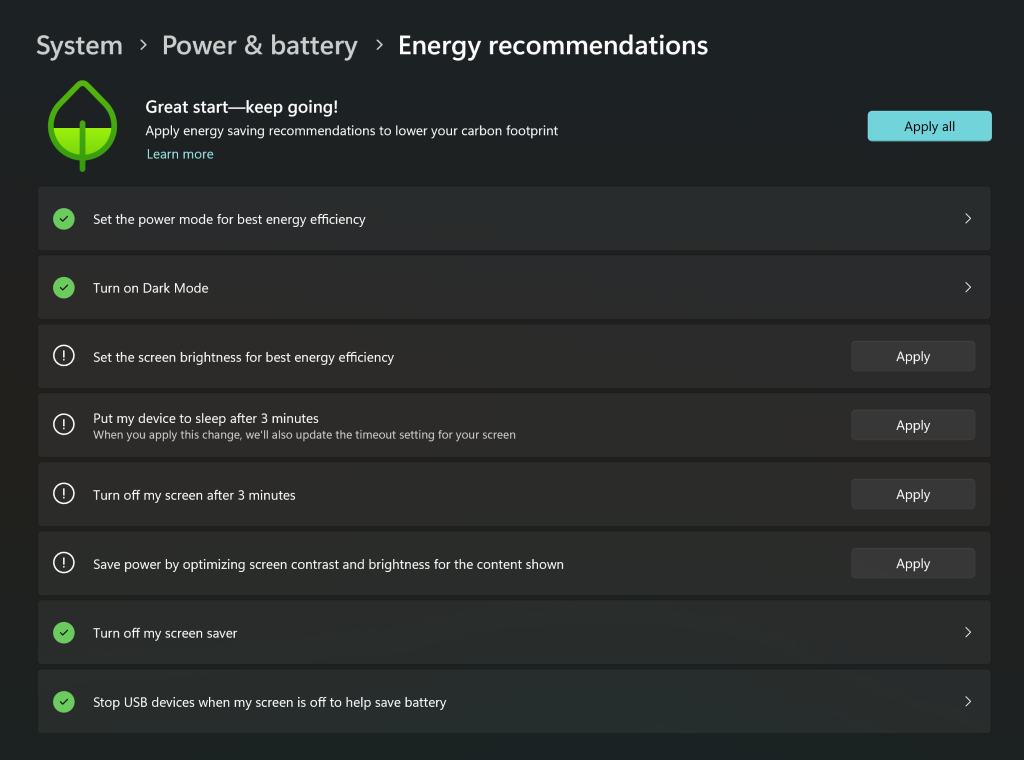The width and height of the screenshot is (1024, 760).
Task: Apply screen contrast optimization recommendation
Action: [913, 563]
